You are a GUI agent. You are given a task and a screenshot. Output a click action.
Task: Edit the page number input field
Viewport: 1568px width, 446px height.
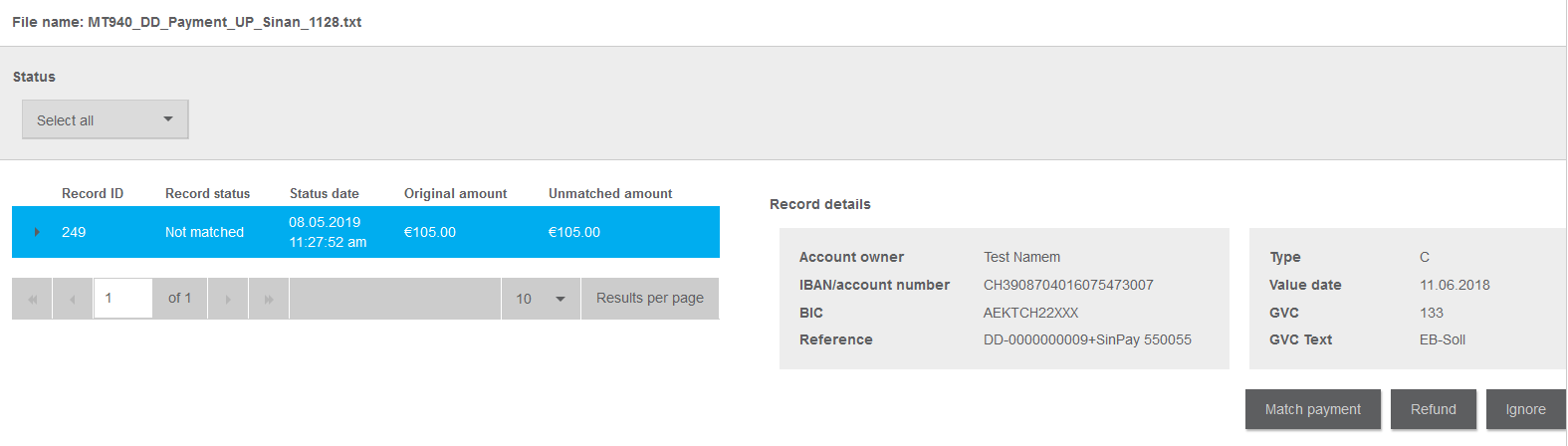[x=123, y=299]
